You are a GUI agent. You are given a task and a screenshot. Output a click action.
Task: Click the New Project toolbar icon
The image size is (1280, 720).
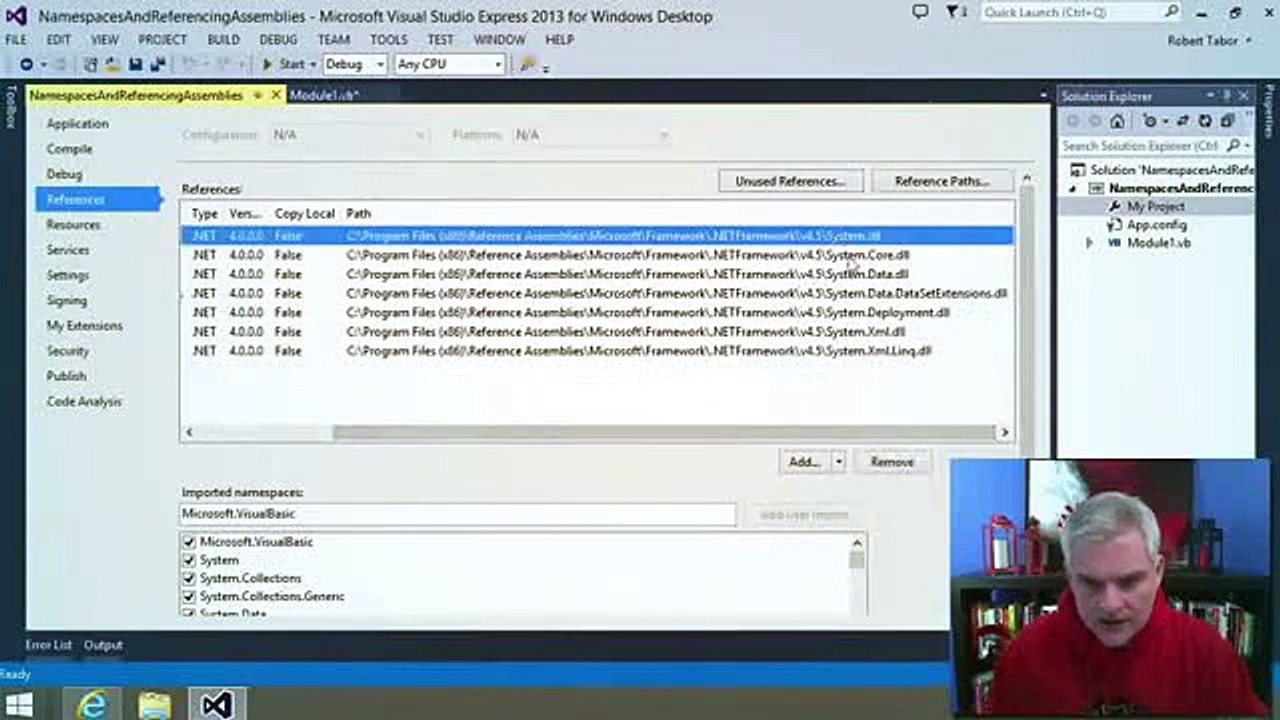[90, 64]
